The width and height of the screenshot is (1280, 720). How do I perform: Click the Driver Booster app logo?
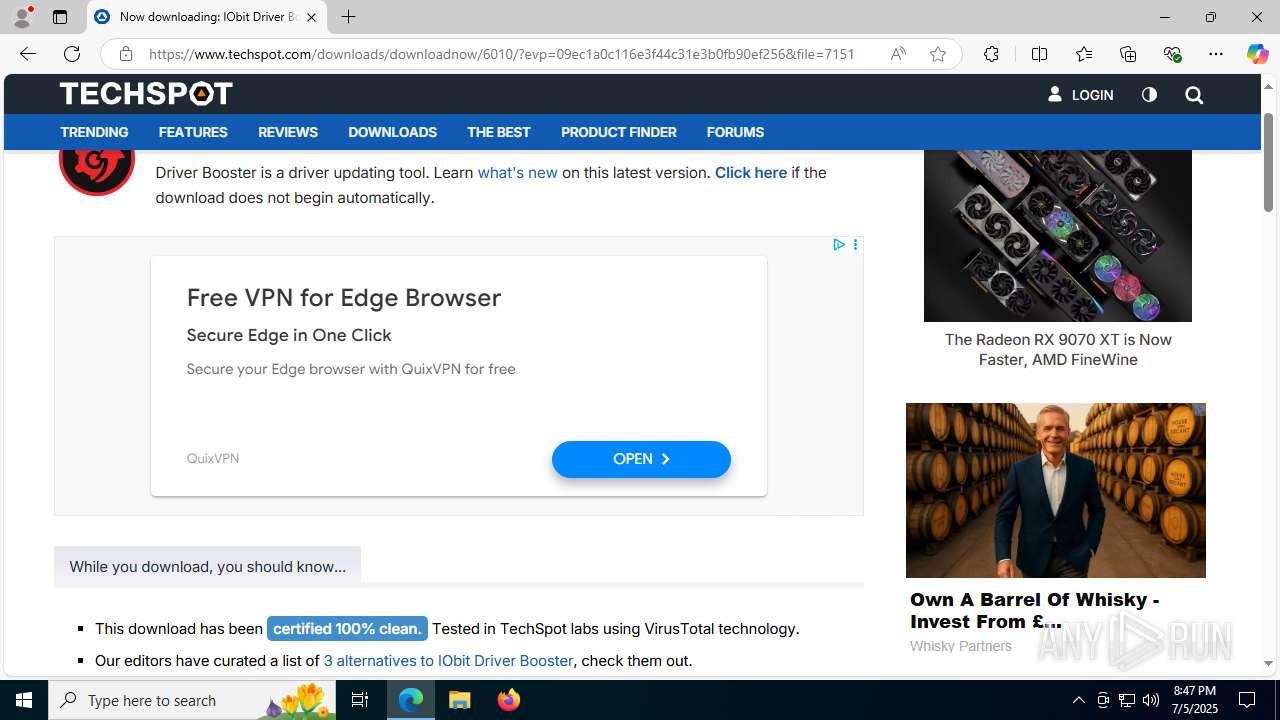(97, 172)
